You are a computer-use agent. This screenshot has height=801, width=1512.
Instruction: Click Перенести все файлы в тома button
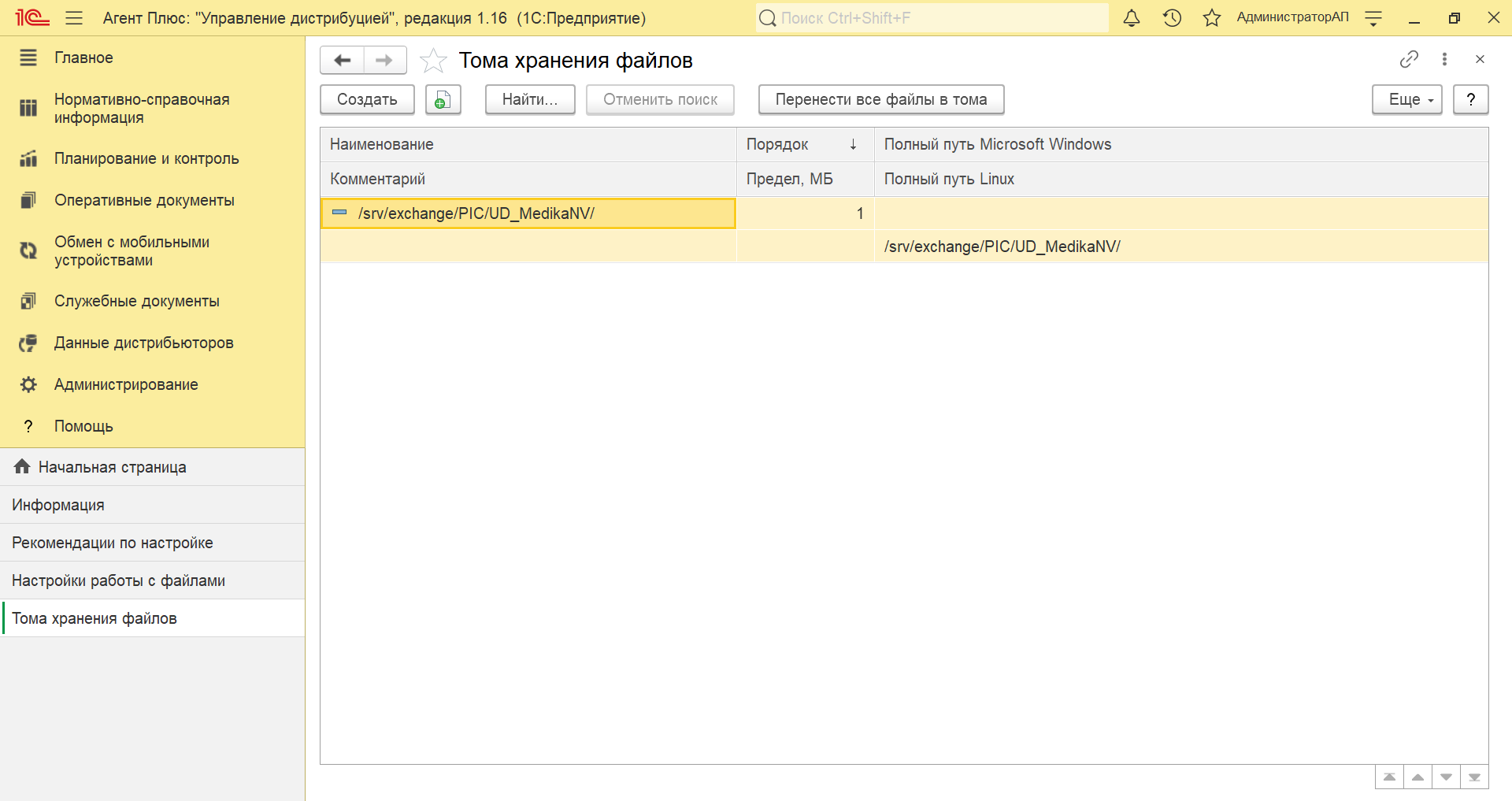[x=881, y=99]
